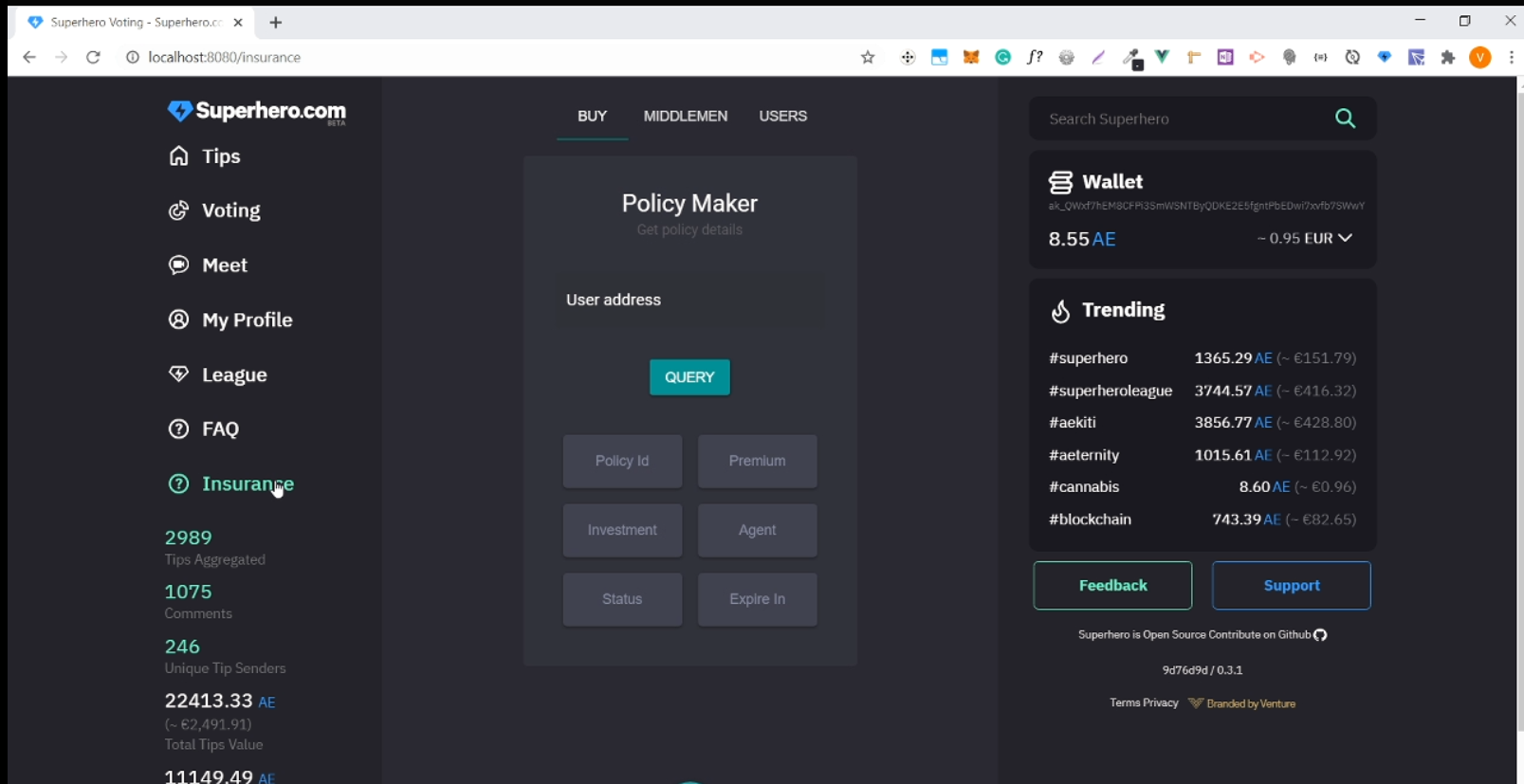
Task: Click the wallet address text
Action: tap(1206, 206)
